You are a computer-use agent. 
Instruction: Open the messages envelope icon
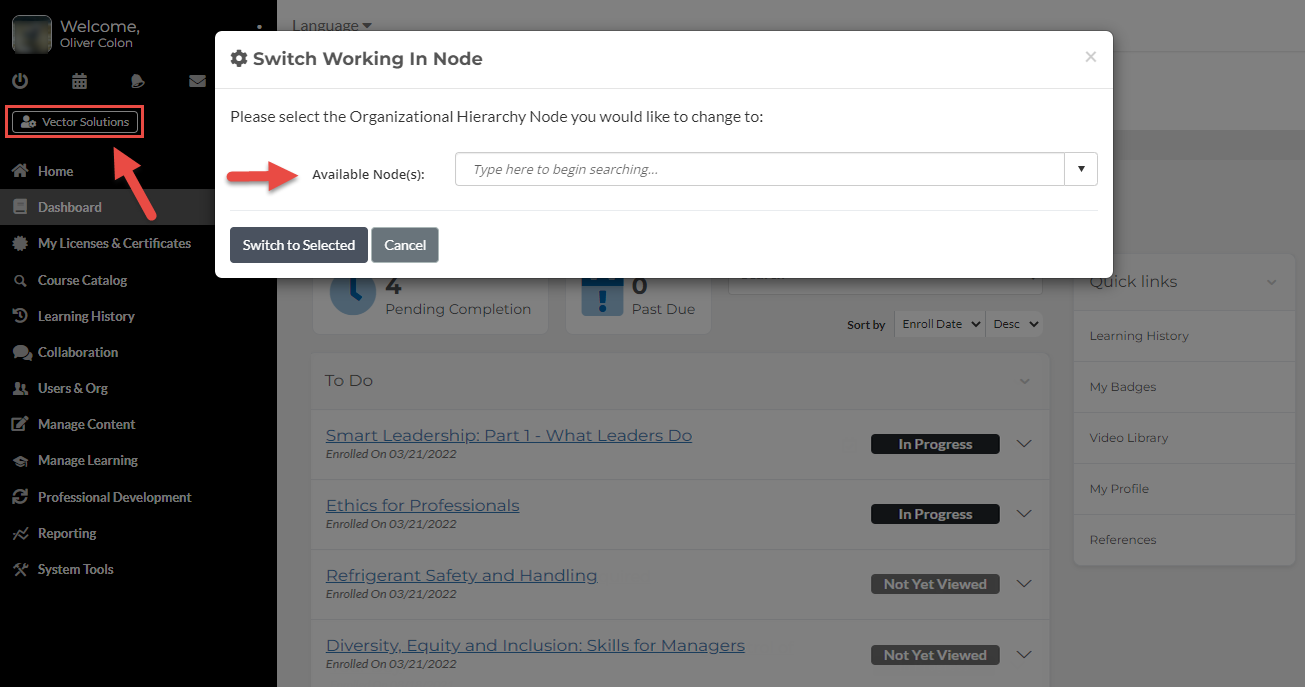click(197, 81)
